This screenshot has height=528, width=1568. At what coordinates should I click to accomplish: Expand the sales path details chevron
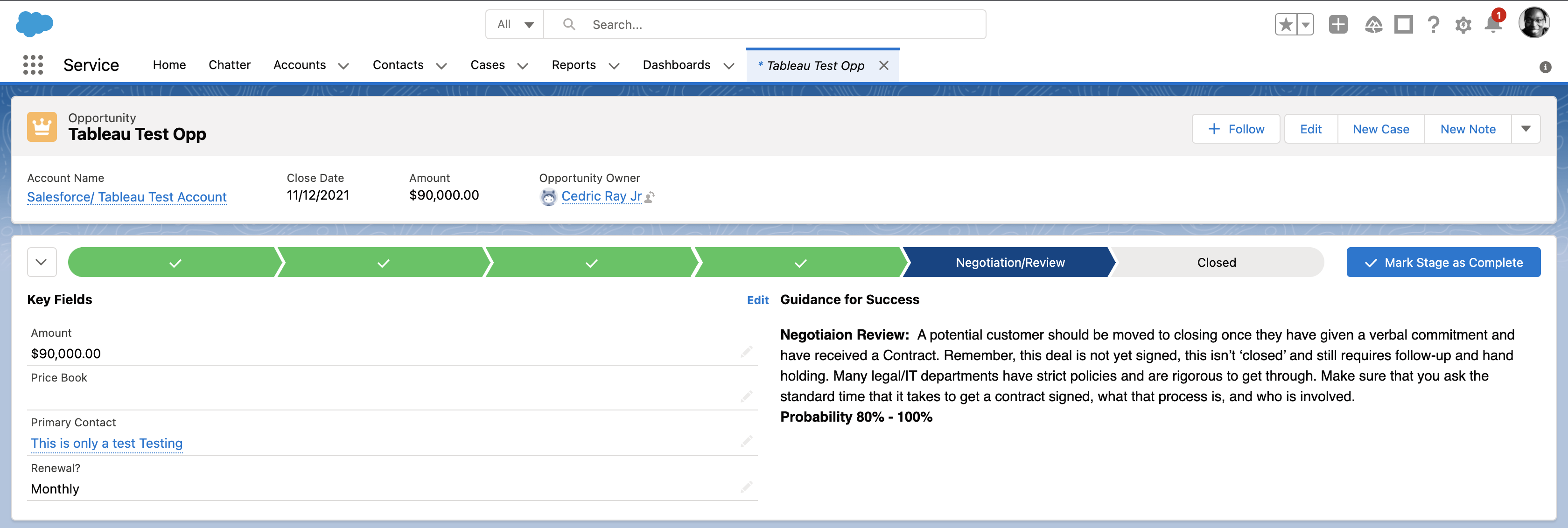click(x=42, y=262)
